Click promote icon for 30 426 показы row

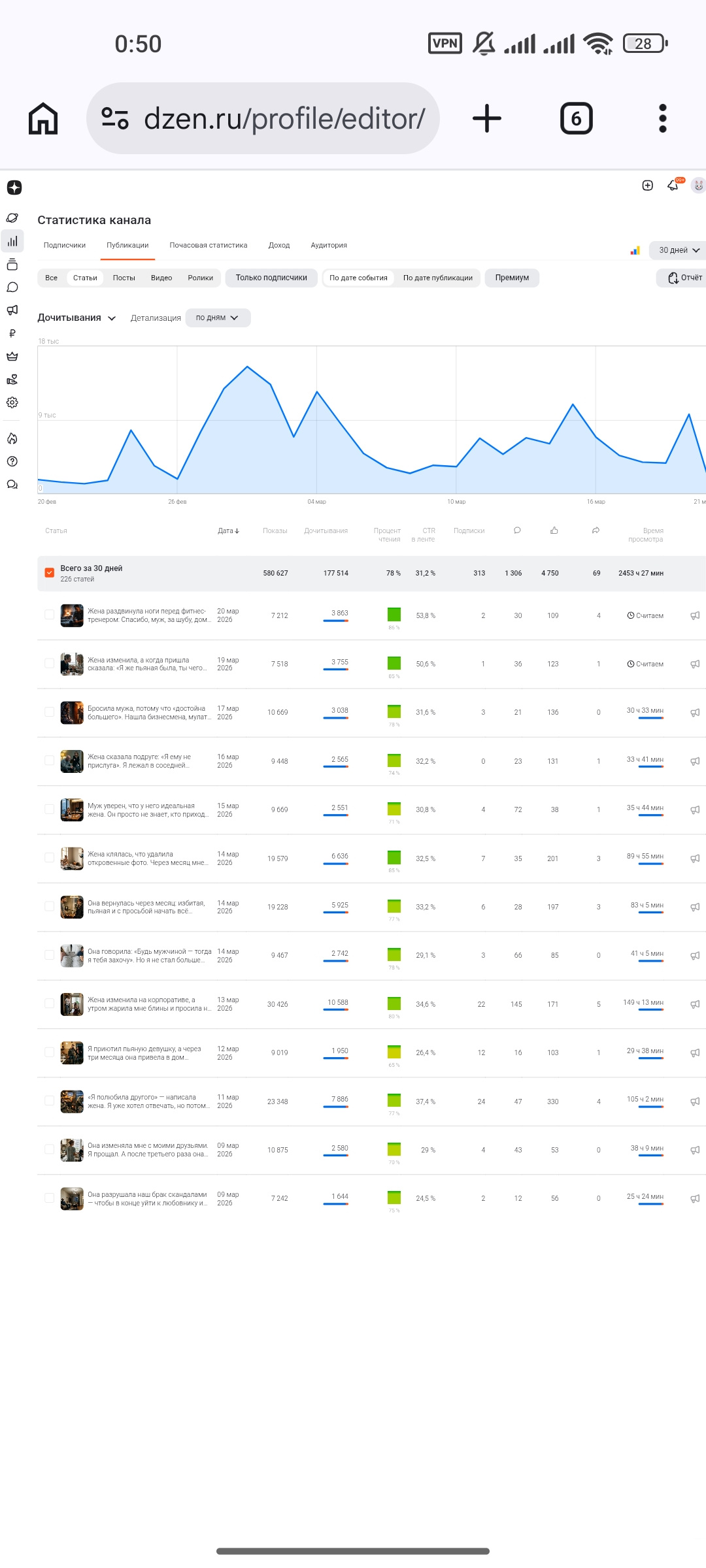tap(695, 1004)
